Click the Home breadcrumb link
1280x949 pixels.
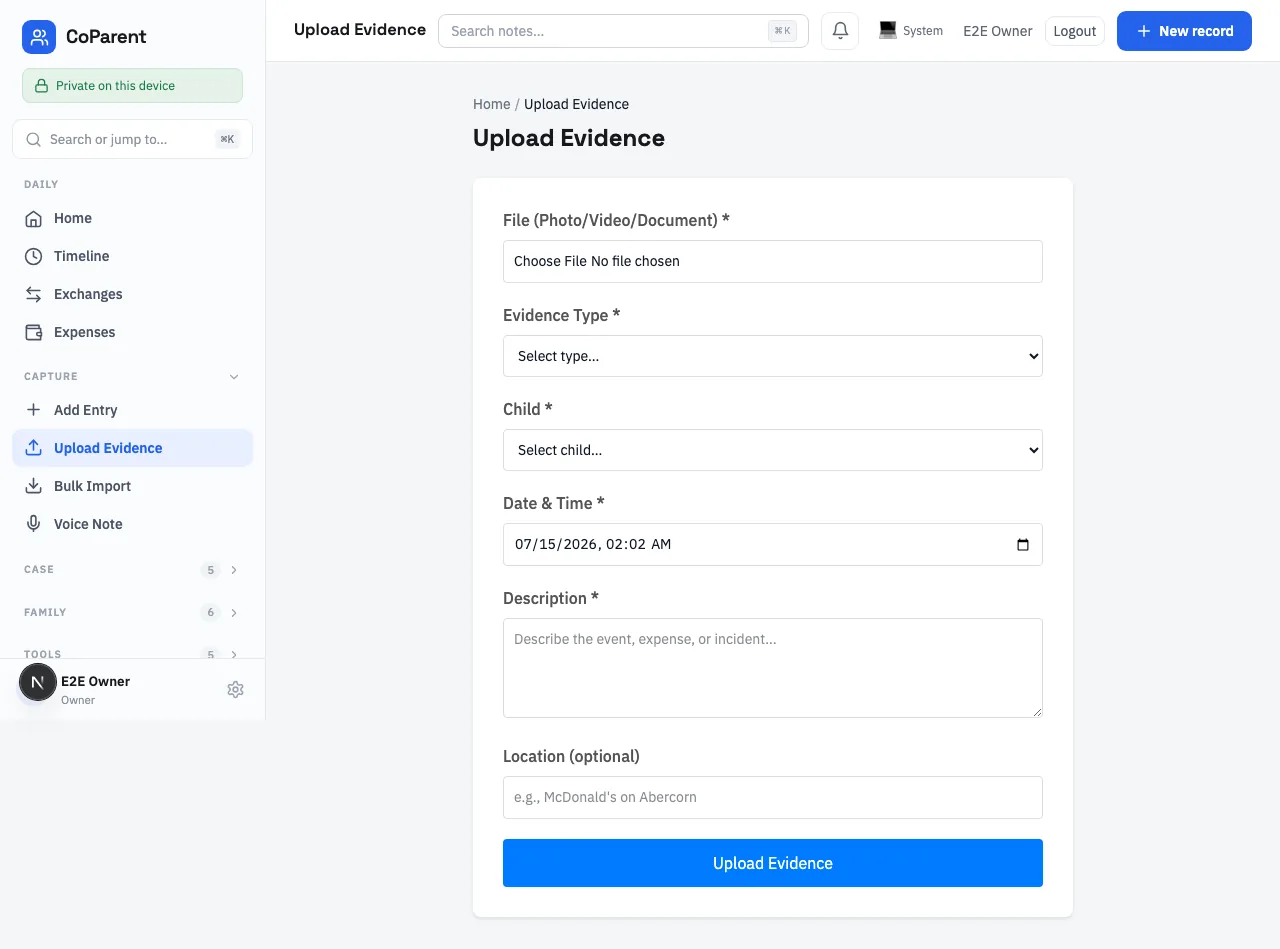(492, 104)
